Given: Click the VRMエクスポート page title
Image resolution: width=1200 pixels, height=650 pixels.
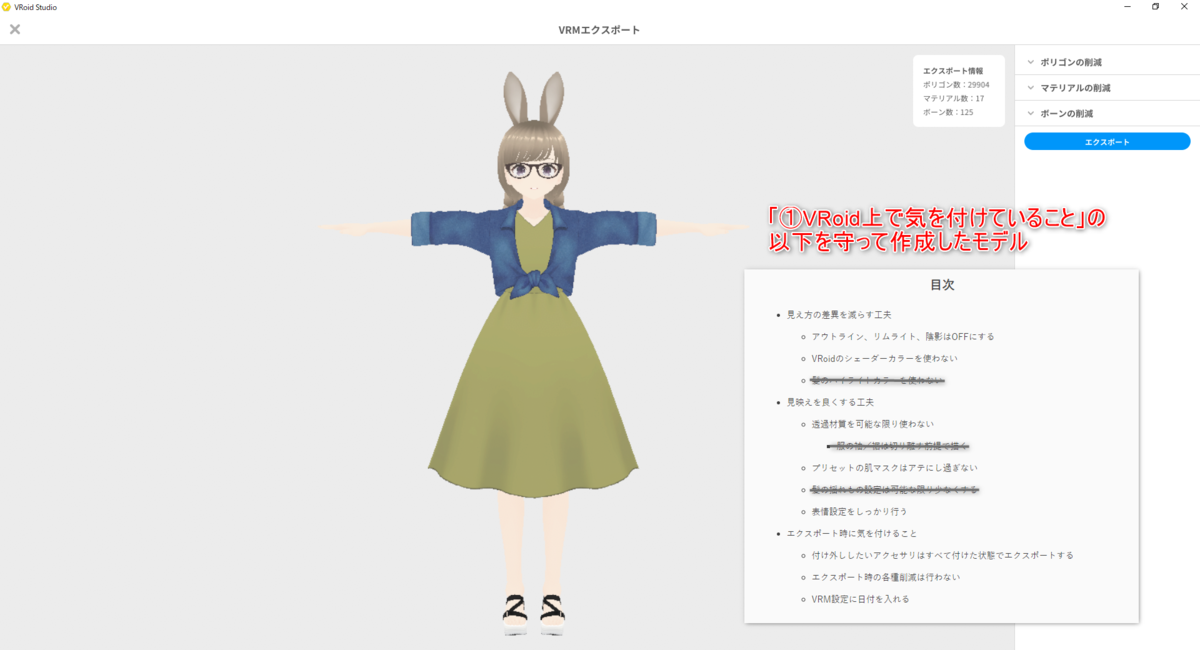Looking at the screenshot, I should pyautogui.click(x=599, y=30).
